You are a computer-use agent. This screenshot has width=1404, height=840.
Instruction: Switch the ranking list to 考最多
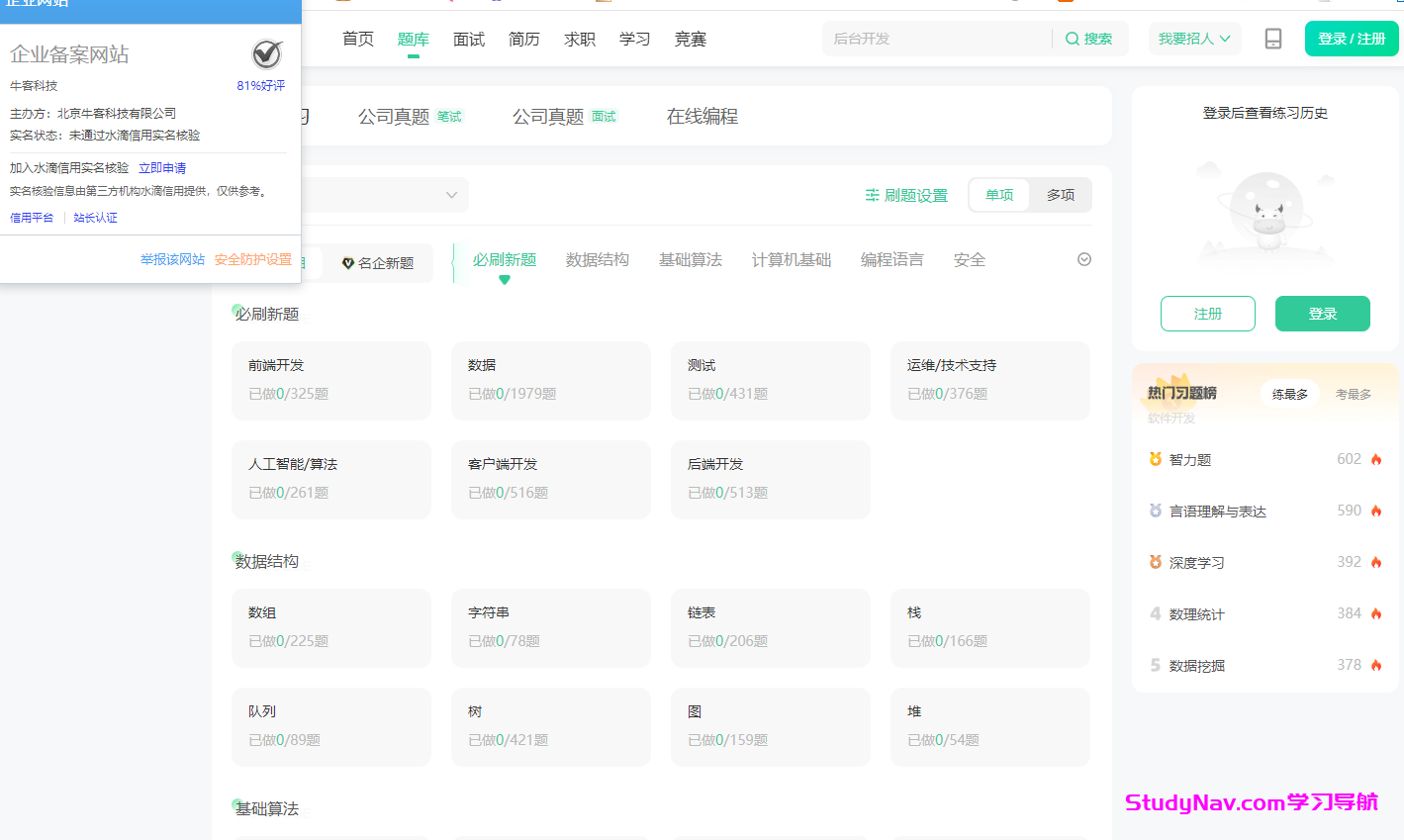[x=1354, y=393]
